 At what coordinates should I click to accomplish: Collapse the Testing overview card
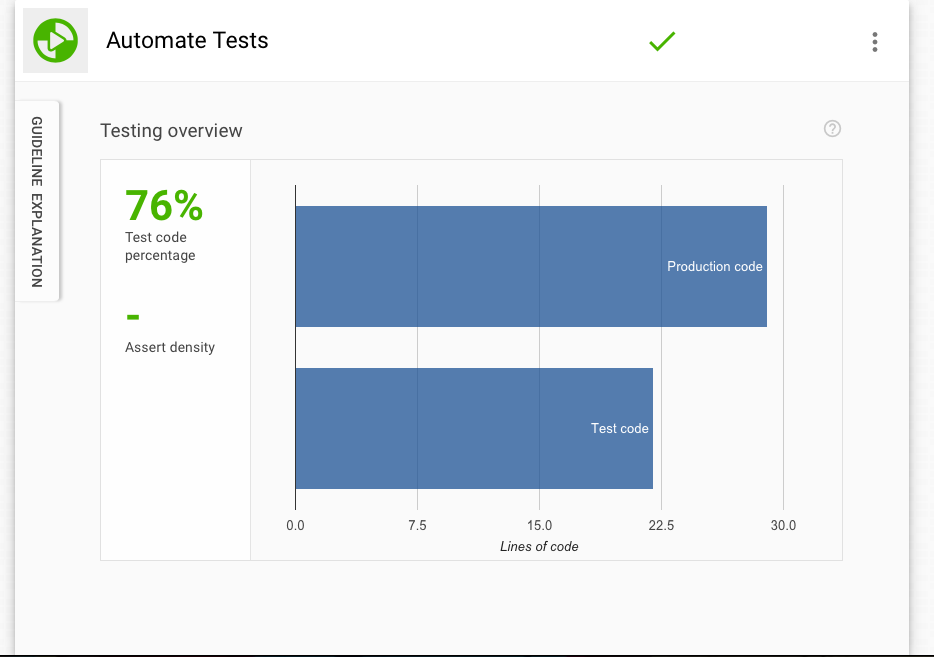tap(170, 130)
